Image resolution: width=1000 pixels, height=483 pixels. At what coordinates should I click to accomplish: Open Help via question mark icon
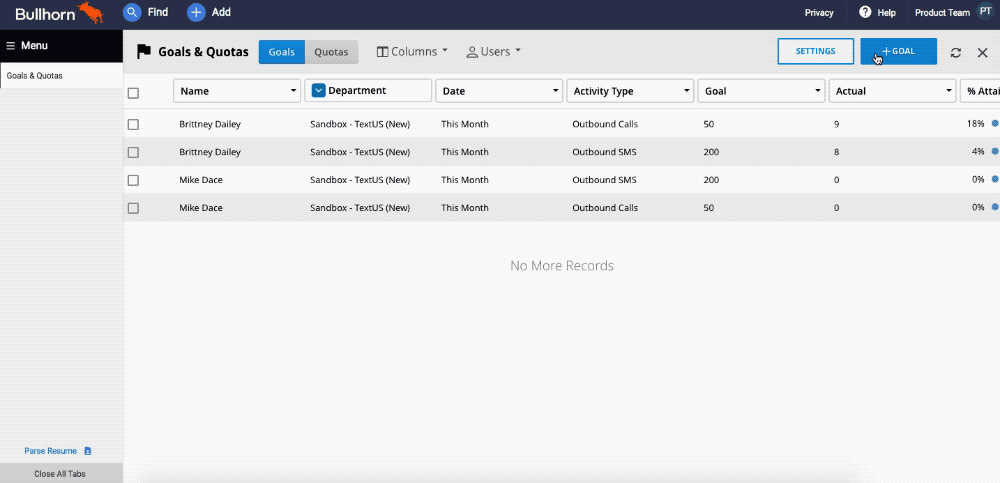[x=865, y=13]
